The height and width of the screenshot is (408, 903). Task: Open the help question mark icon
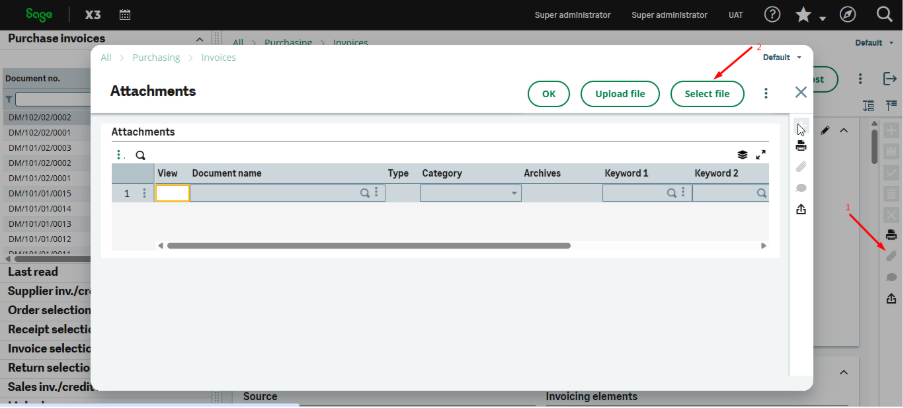(x=772, y=15)
